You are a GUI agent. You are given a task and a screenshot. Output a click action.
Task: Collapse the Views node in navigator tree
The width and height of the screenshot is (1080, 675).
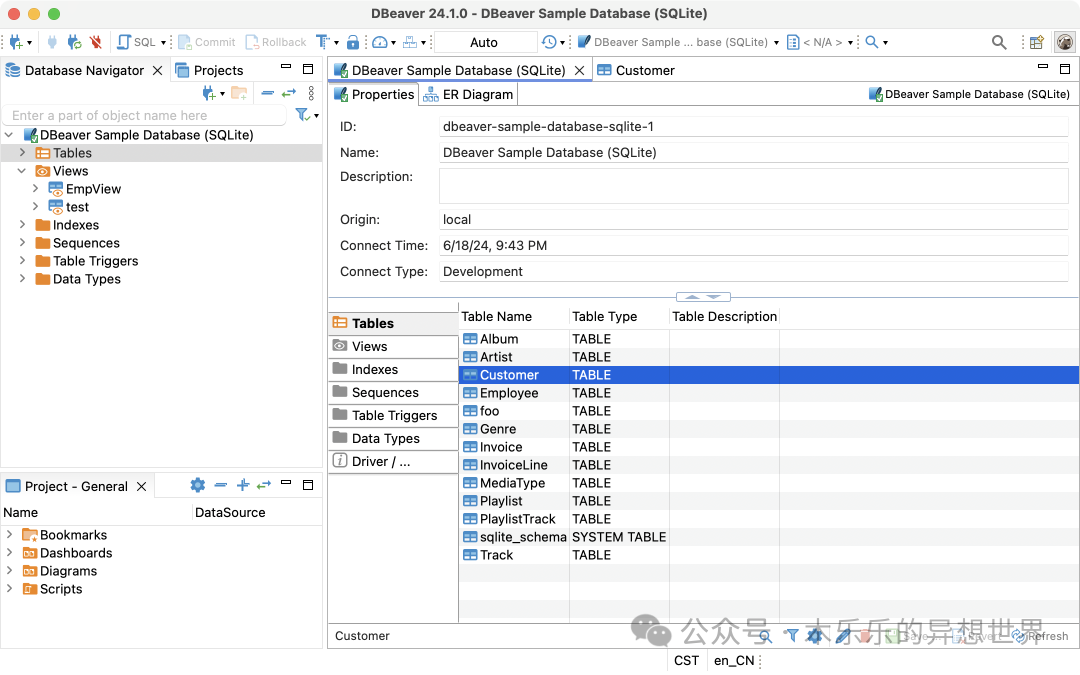tap(22, 171)
